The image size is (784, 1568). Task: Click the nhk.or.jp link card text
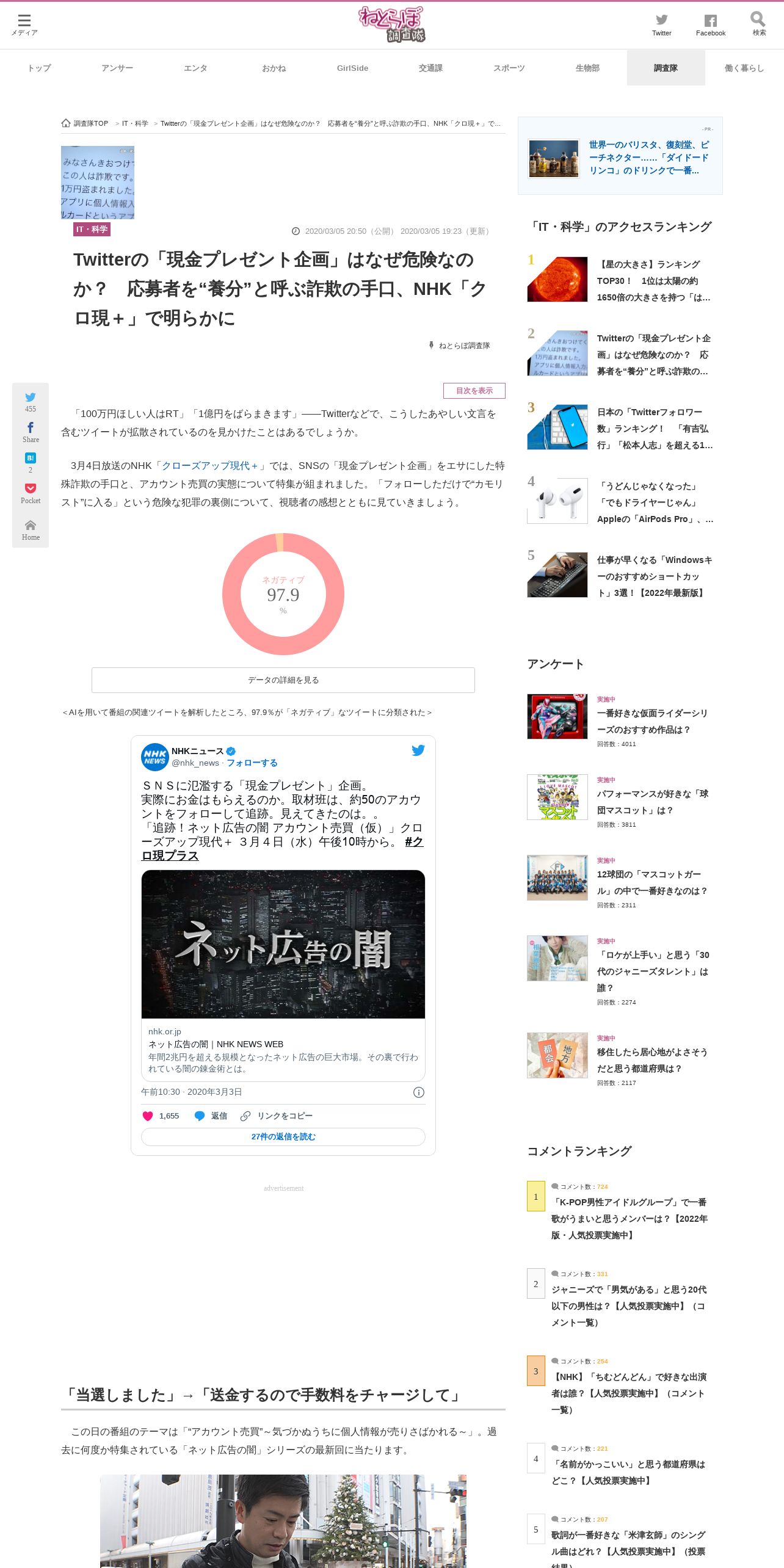283,1050
